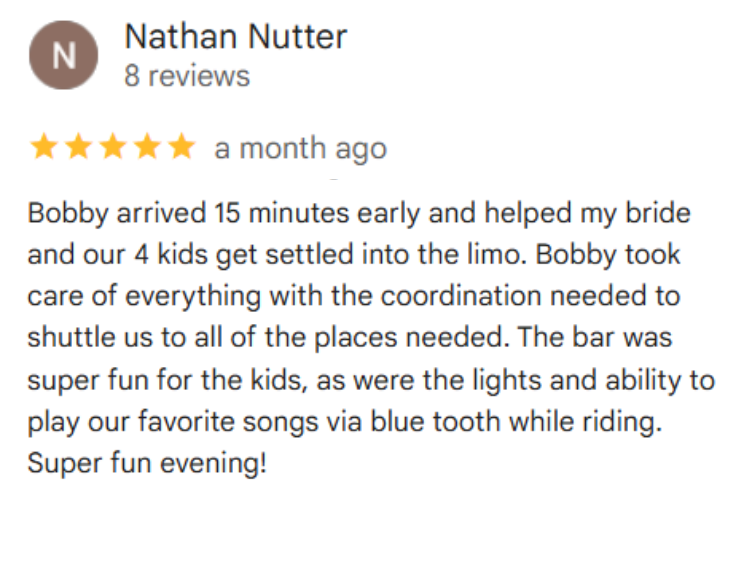Image resolution: width=744 pixels, height=566 pixels.
Task: Click the line starting "care of everything"
Action: (x=353, y=297)
